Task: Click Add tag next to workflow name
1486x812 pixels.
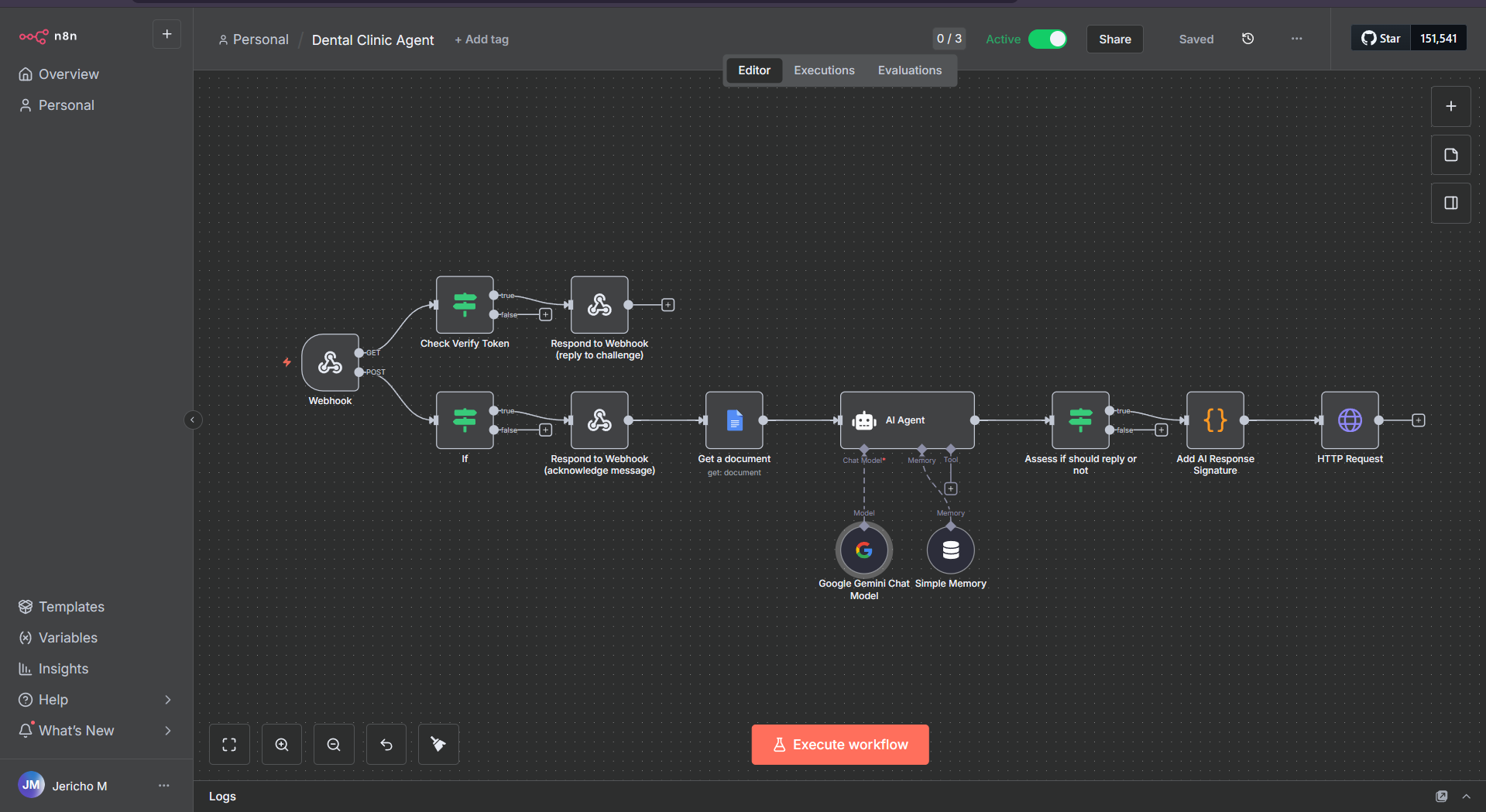Action: pyautogui.click(x=482, y=39)
